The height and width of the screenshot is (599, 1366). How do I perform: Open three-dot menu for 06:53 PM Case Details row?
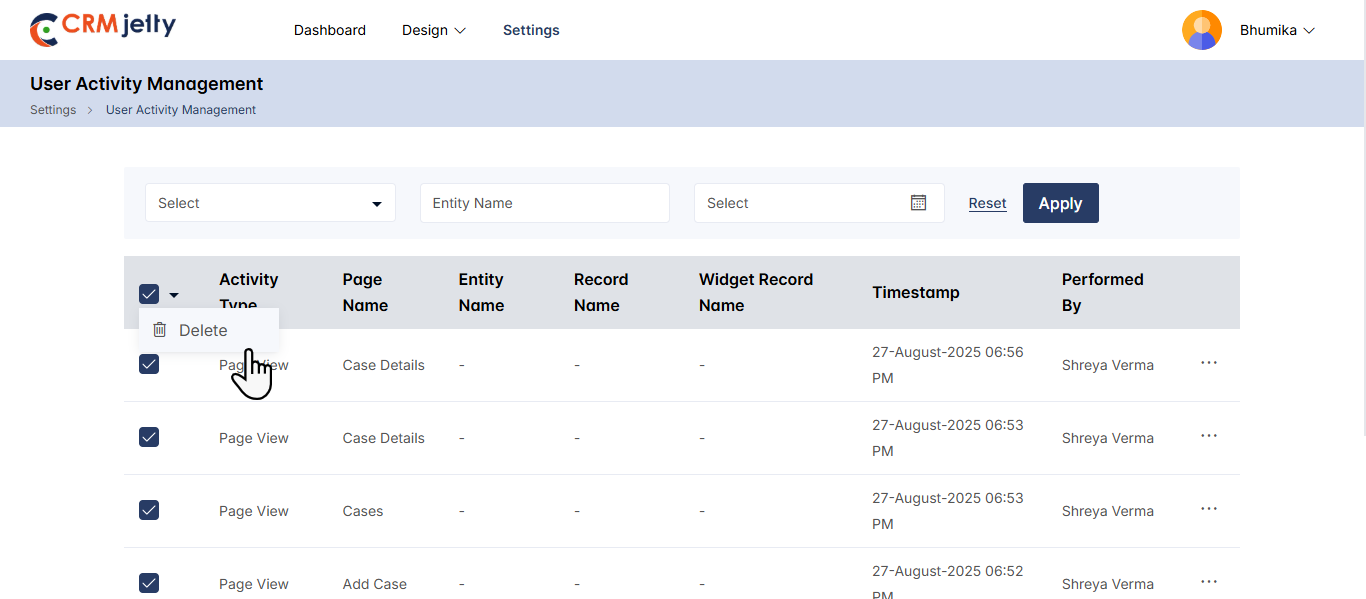point(1208,436)
